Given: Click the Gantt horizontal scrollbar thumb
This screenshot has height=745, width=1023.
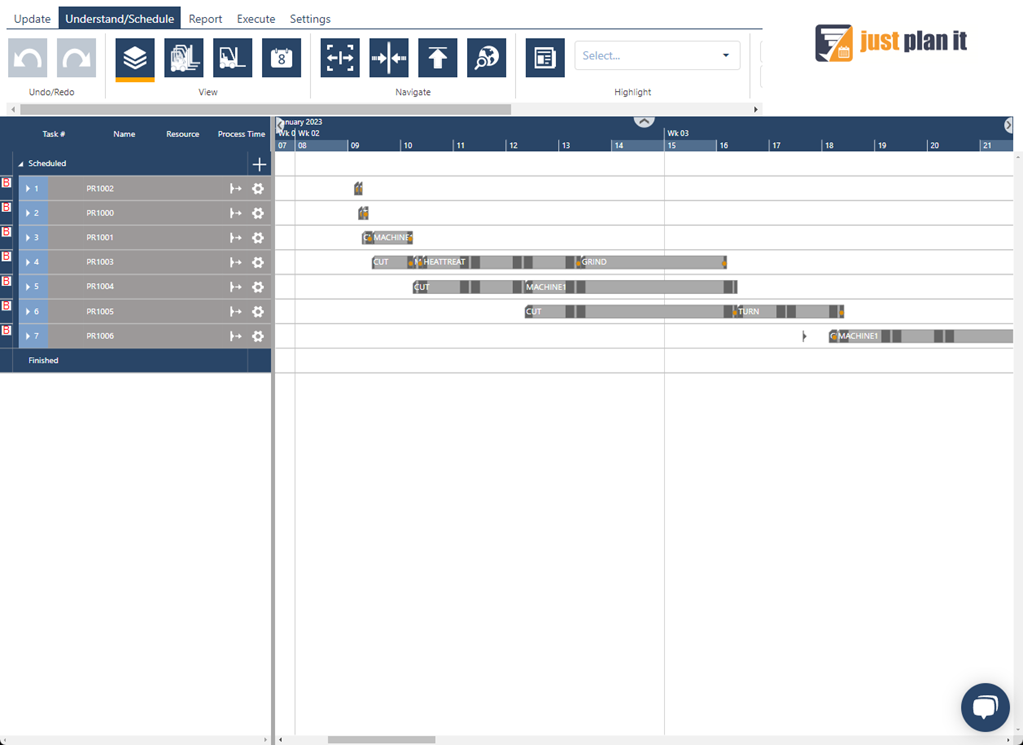Looking at the screenshot, I should (381, 740).
